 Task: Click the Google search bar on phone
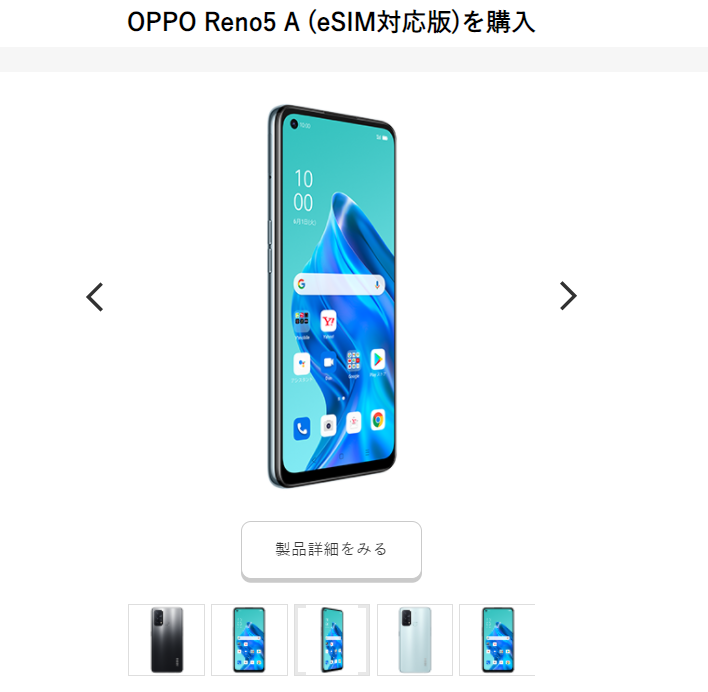[x=339, y=284]
